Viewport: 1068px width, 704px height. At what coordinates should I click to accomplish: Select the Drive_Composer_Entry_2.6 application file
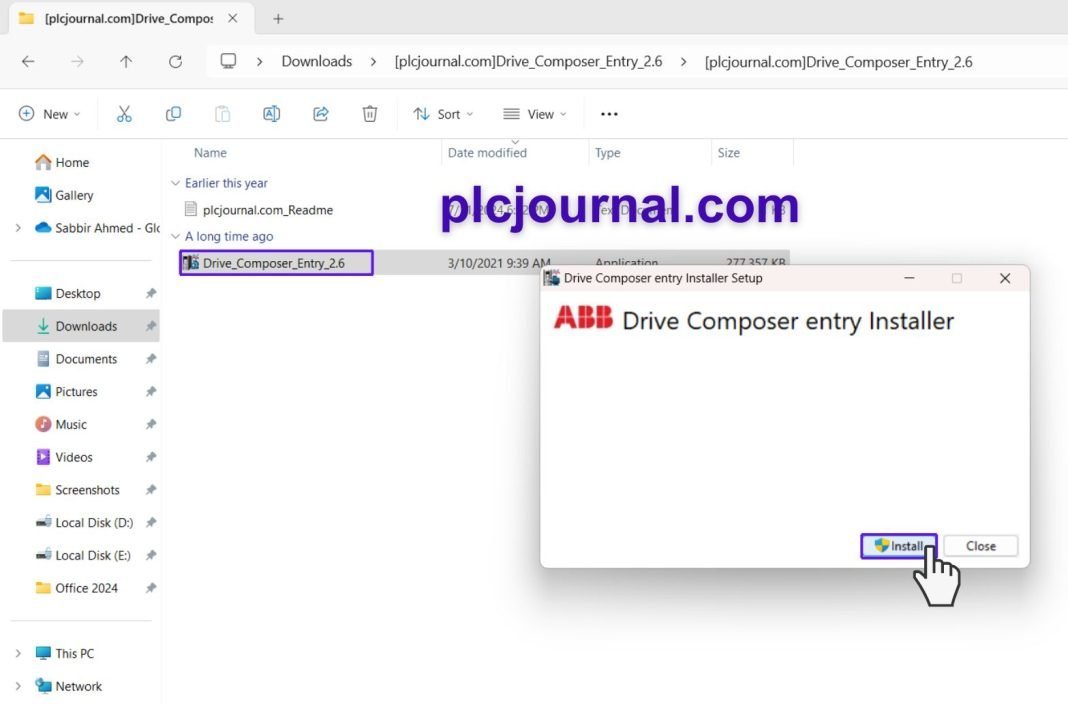tap(276, 262)
